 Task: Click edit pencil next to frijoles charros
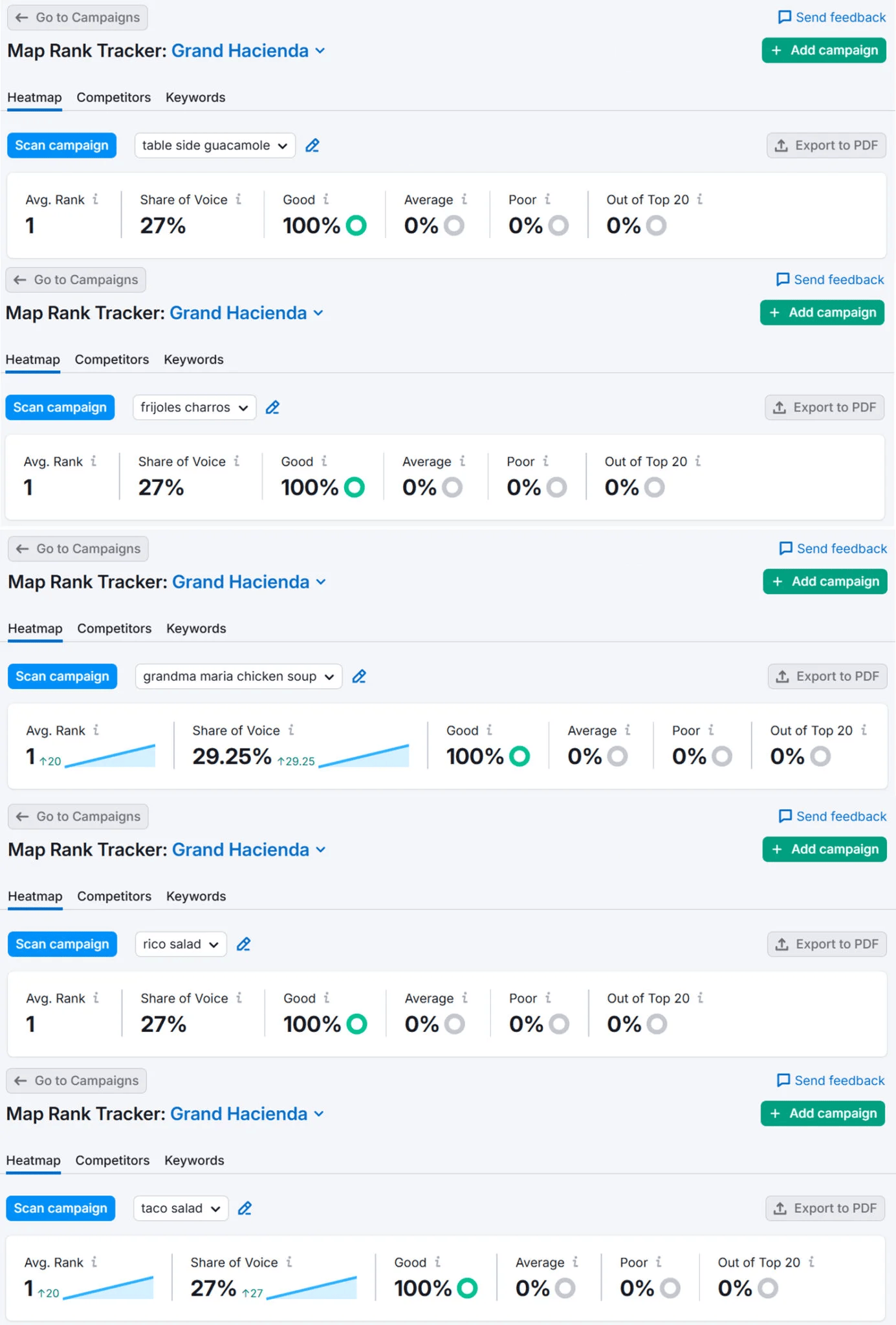coord(272,408)
